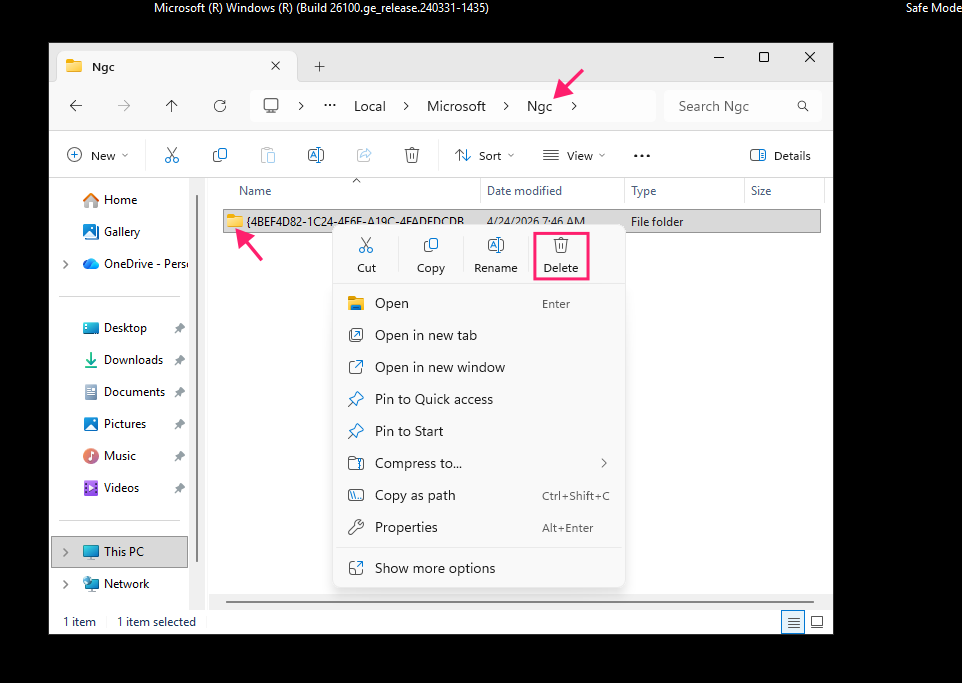Click the Rename icon in the toolbar
This screenshot has width=962, height=683.
pyautogui.click(x=315, y=155)
